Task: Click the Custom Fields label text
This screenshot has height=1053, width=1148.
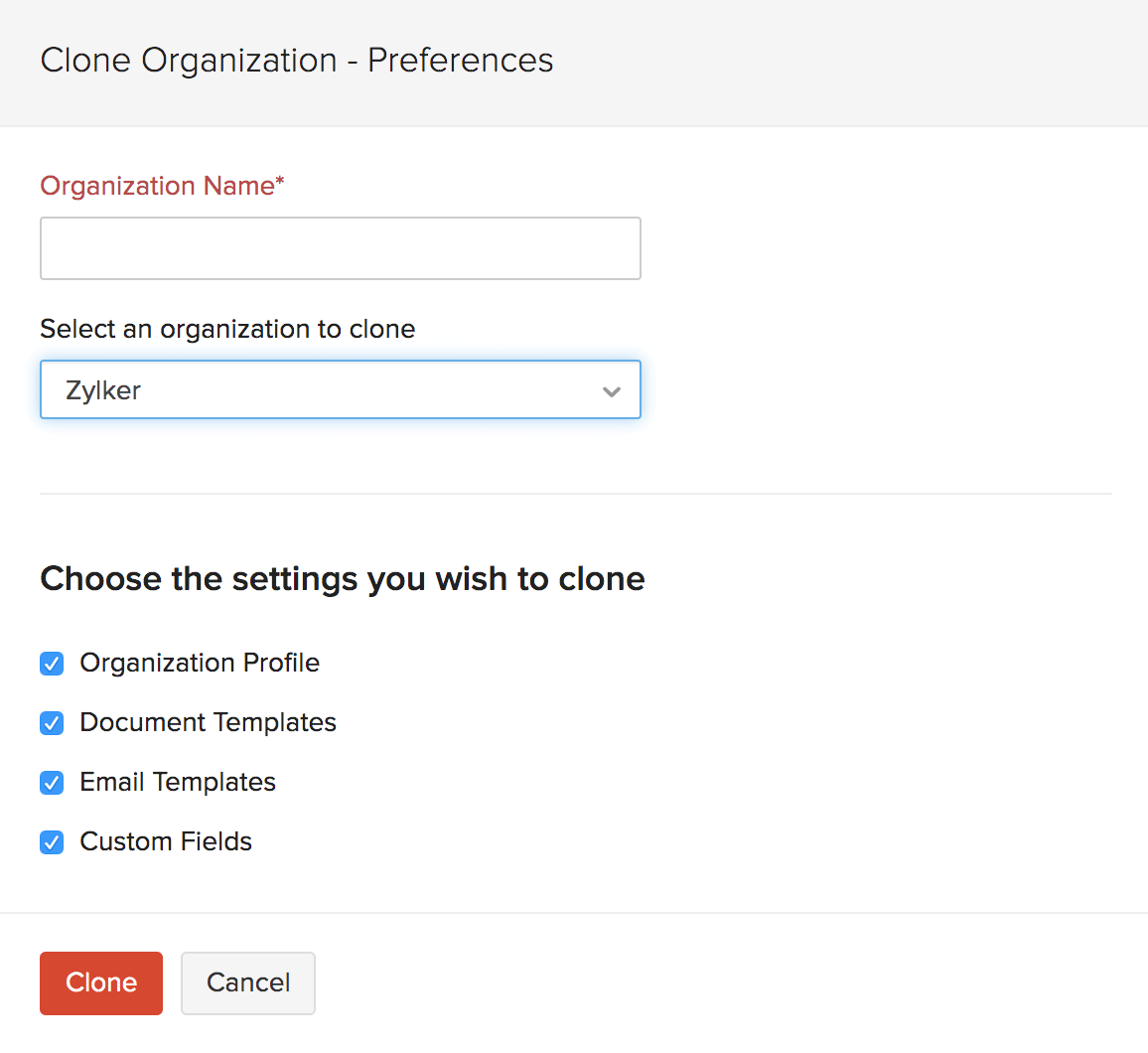Action: [166, 841]
